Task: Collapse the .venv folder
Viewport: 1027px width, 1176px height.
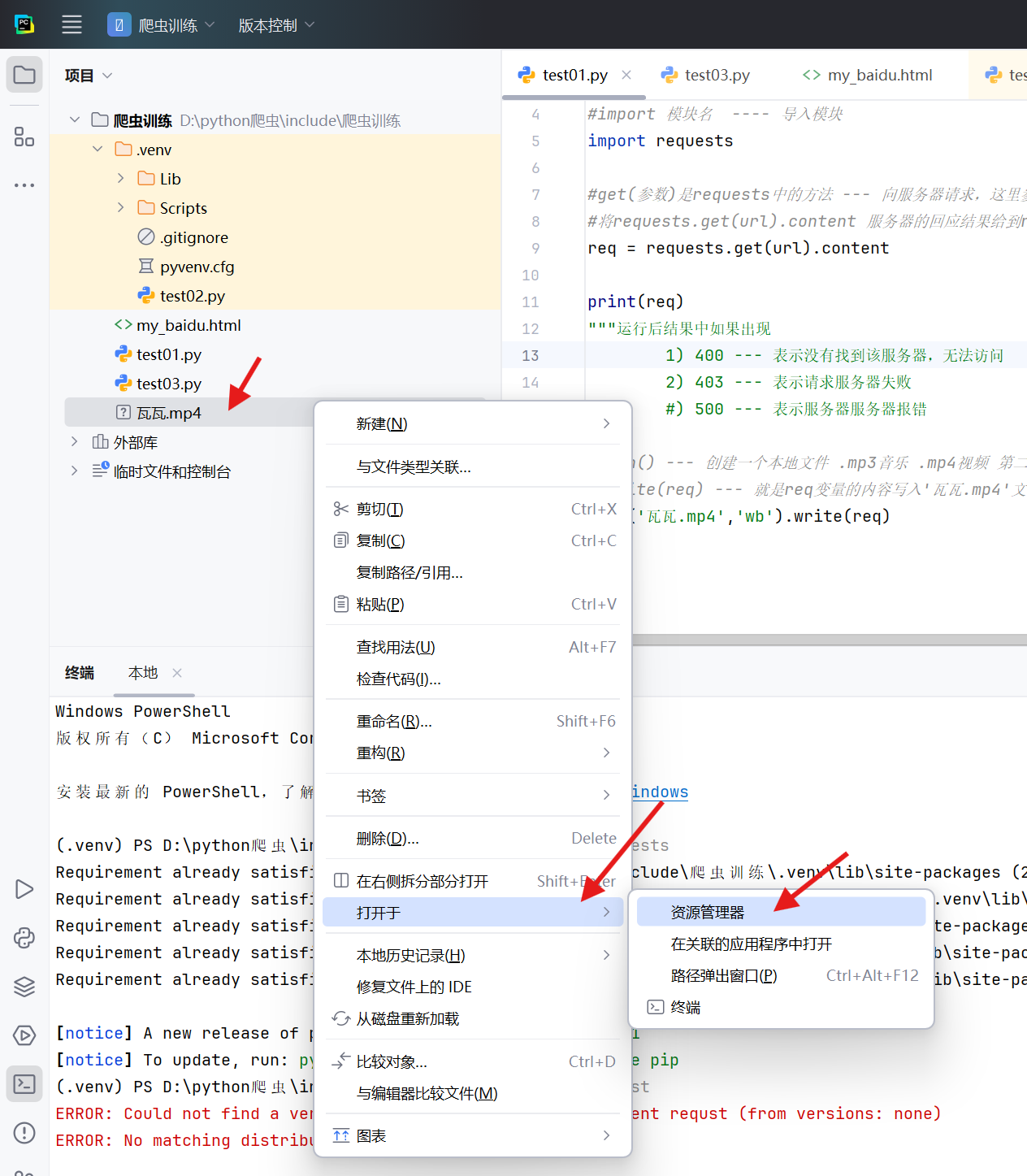Action: [97, 150]
